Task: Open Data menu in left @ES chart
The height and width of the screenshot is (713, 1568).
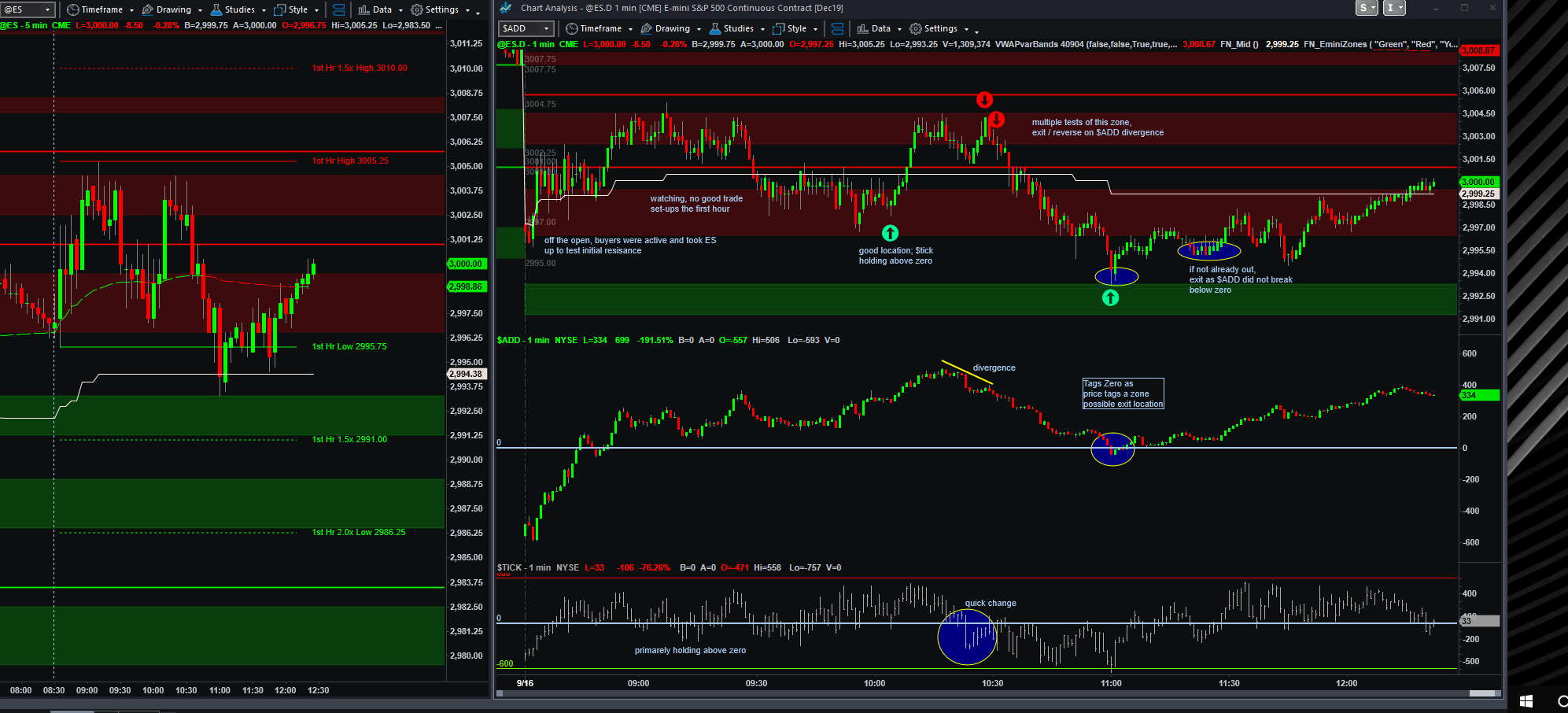Action: point(380,9)
